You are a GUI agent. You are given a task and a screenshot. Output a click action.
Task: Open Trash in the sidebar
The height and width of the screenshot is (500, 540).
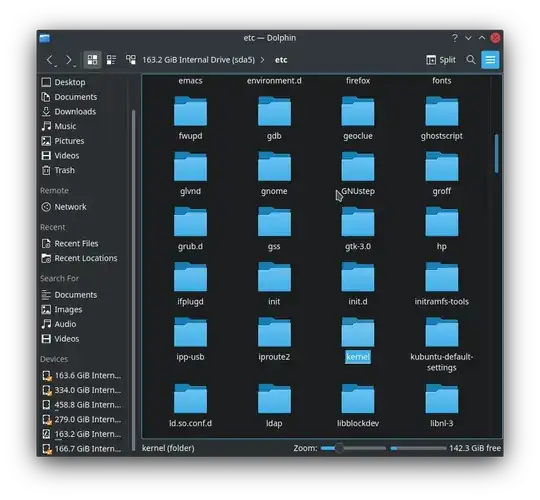(x=83, y=170)
